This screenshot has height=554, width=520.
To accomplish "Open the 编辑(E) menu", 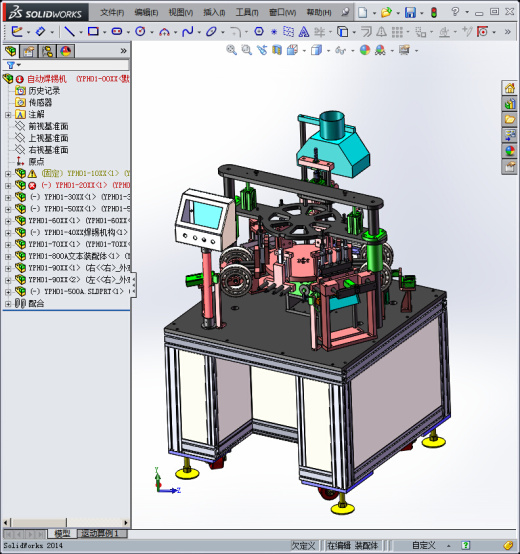I will tap(146, 12).
